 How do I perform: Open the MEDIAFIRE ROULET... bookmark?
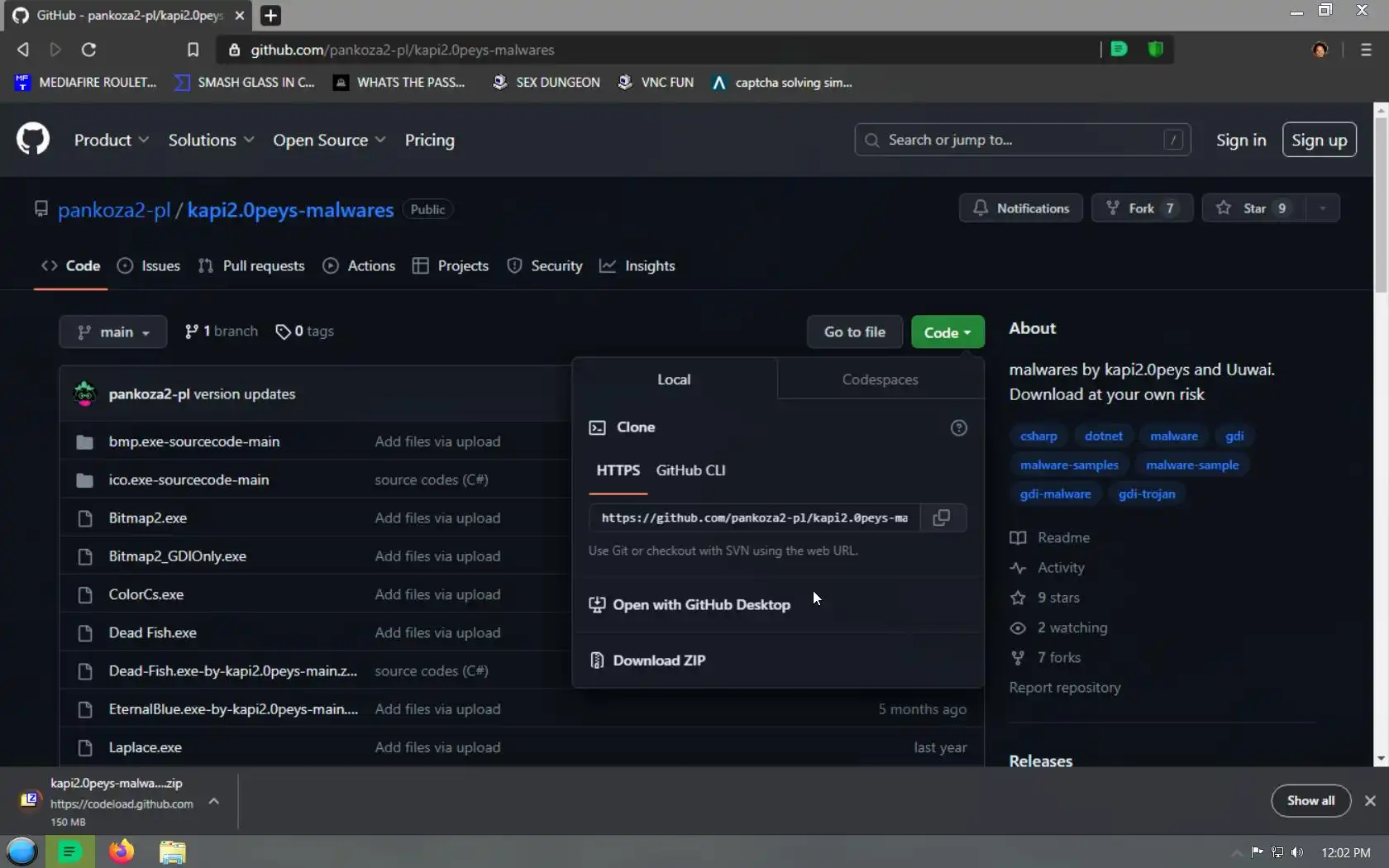pos(86,82)
